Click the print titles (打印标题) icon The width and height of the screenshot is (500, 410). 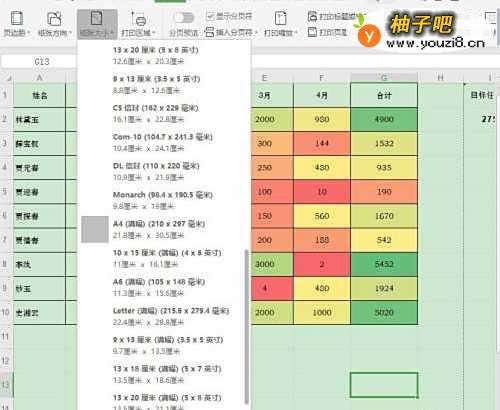[312, 16]
